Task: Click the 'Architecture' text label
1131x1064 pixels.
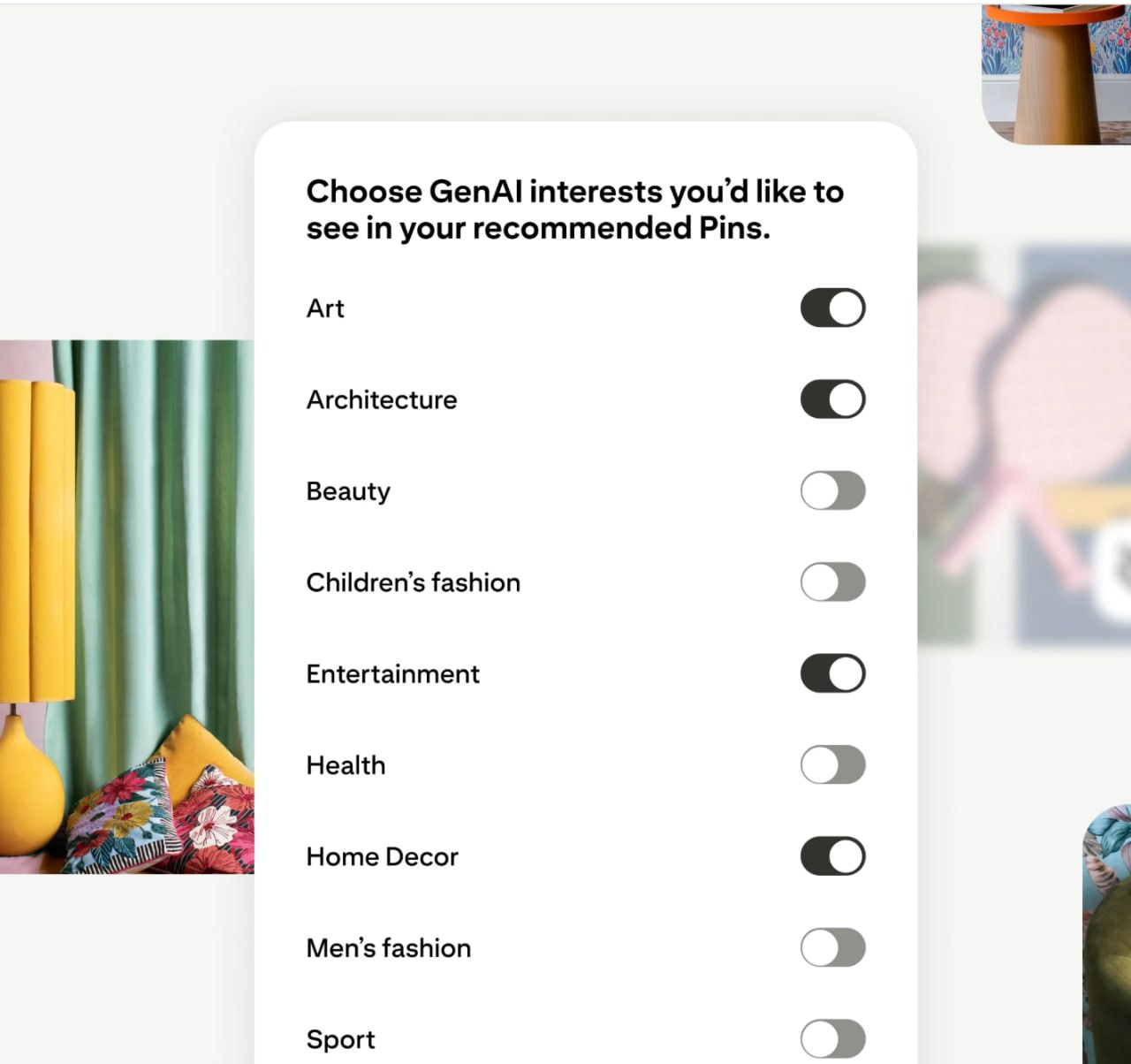Action: click(x=382, y=399)
